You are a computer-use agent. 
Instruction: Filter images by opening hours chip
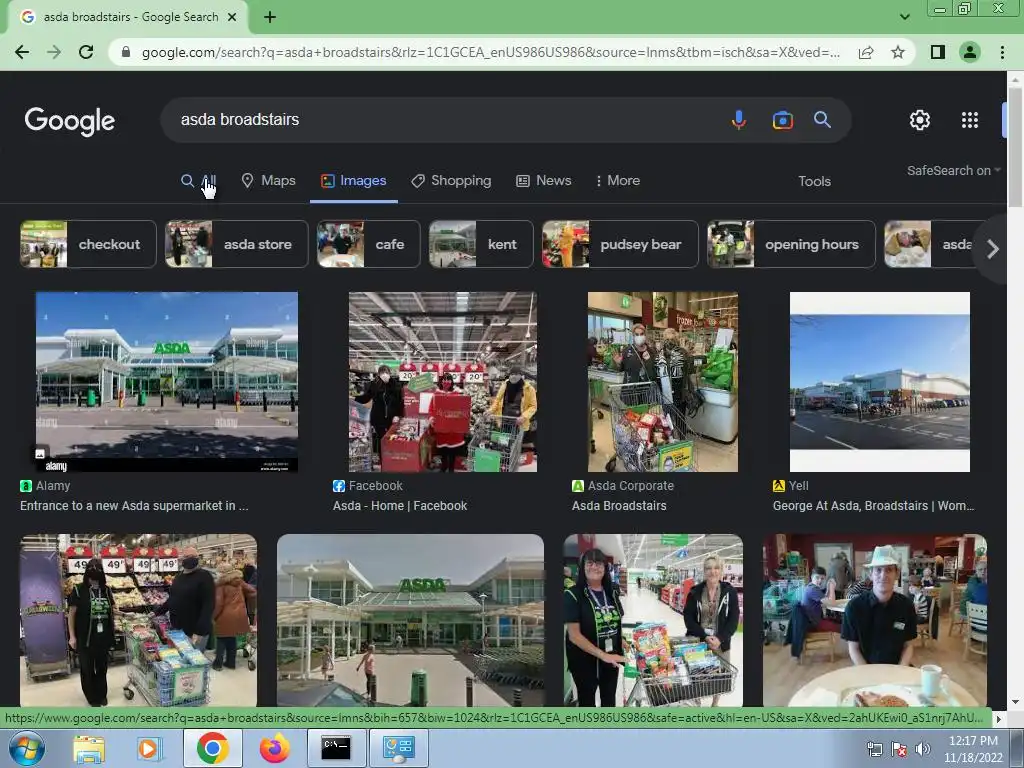coord(791,244)
